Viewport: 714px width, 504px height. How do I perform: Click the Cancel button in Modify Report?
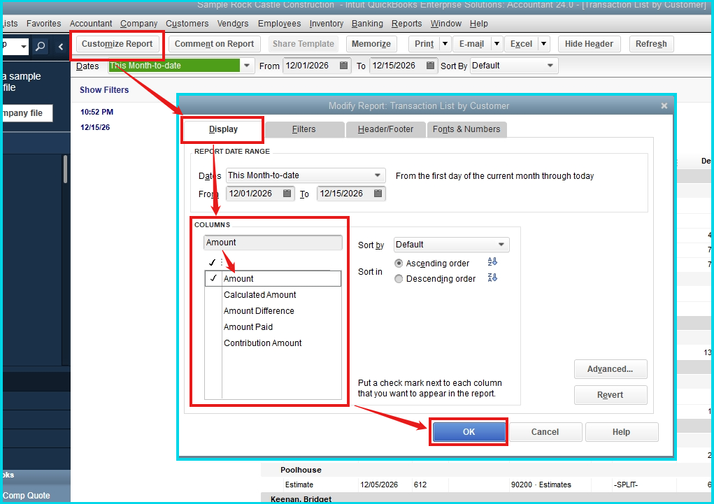coord(545,432)
